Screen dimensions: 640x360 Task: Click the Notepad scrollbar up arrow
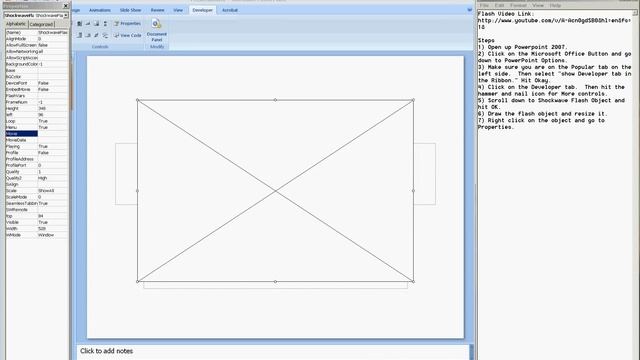636,13
